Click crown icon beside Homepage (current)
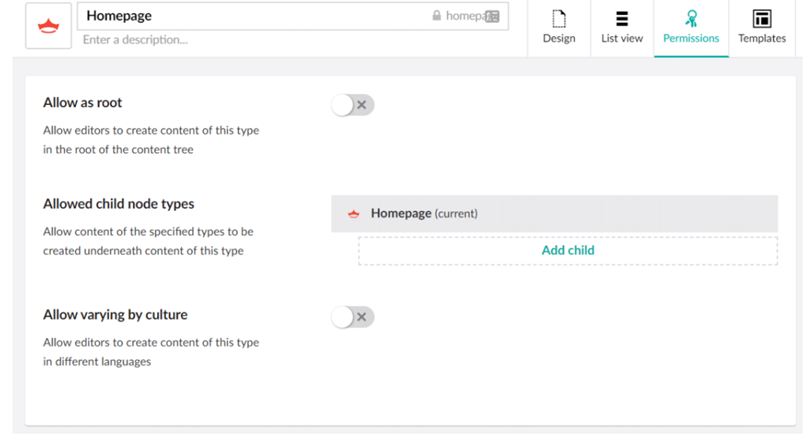Image resolution: width=807 pixels, height=443 pixels. (x=353, y=214)
